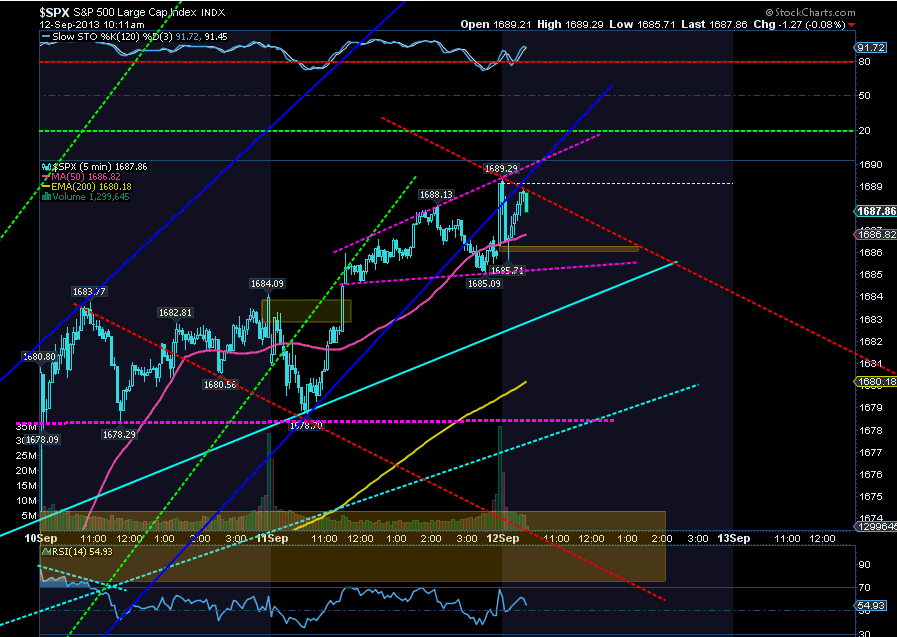Viewport: 897px width, 637px height.
Task: Click the "EMA(200) 1680.18" legend text
Action: (x=91, y=186)
